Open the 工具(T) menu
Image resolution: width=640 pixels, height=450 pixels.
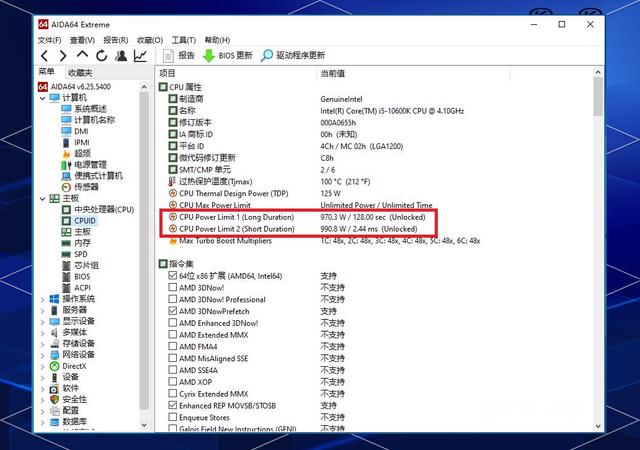183,40
